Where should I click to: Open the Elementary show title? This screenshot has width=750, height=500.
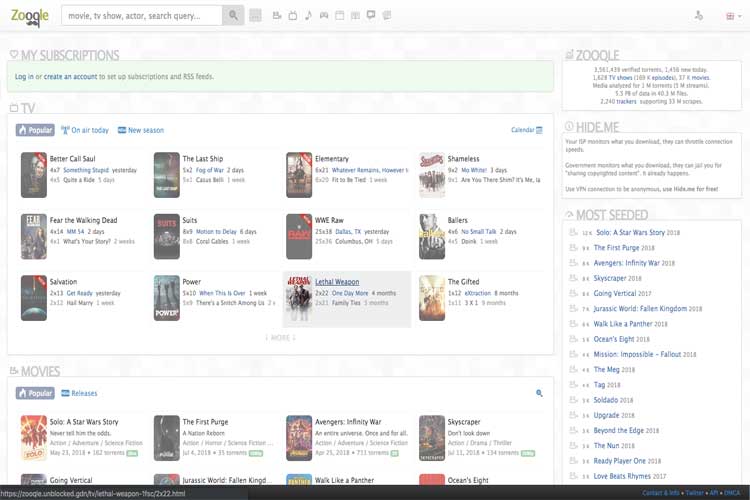click(x=331, y=159)
